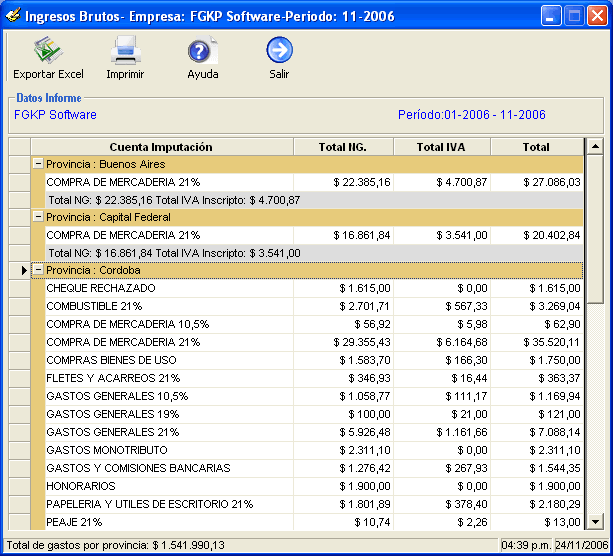Select GASTOS GENERALES 21% row

click(x=314, y=432)
